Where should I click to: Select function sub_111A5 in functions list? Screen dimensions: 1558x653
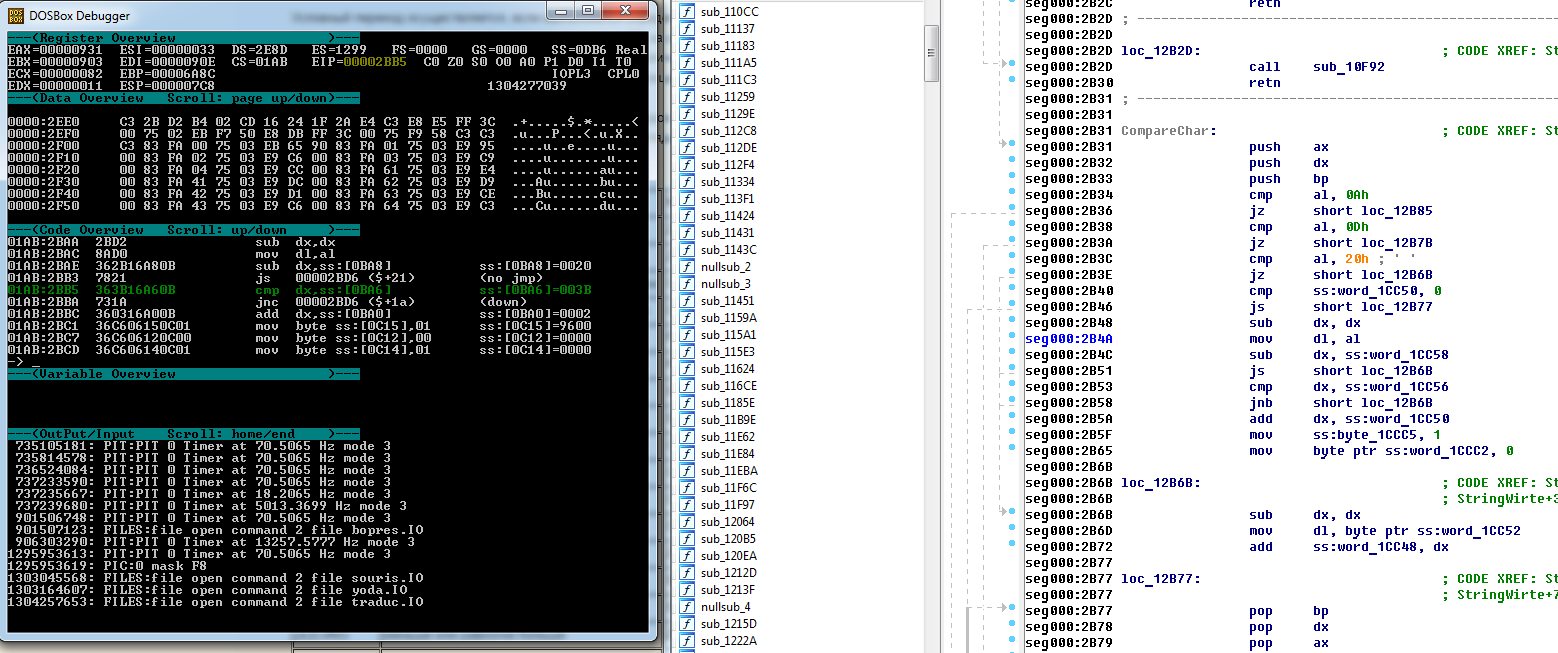click(x=728, y=62)
